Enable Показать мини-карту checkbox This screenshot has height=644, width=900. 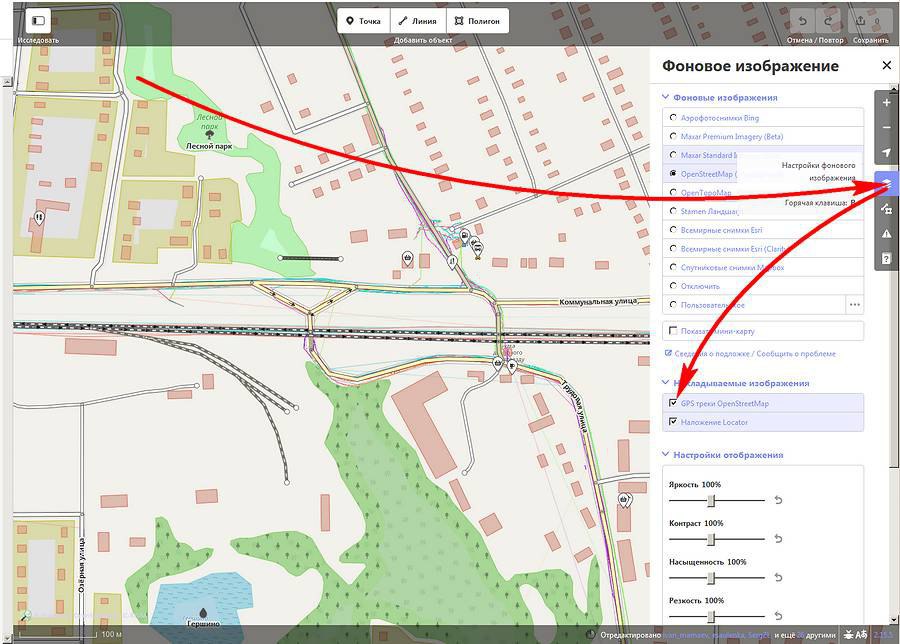pos(673,331)
